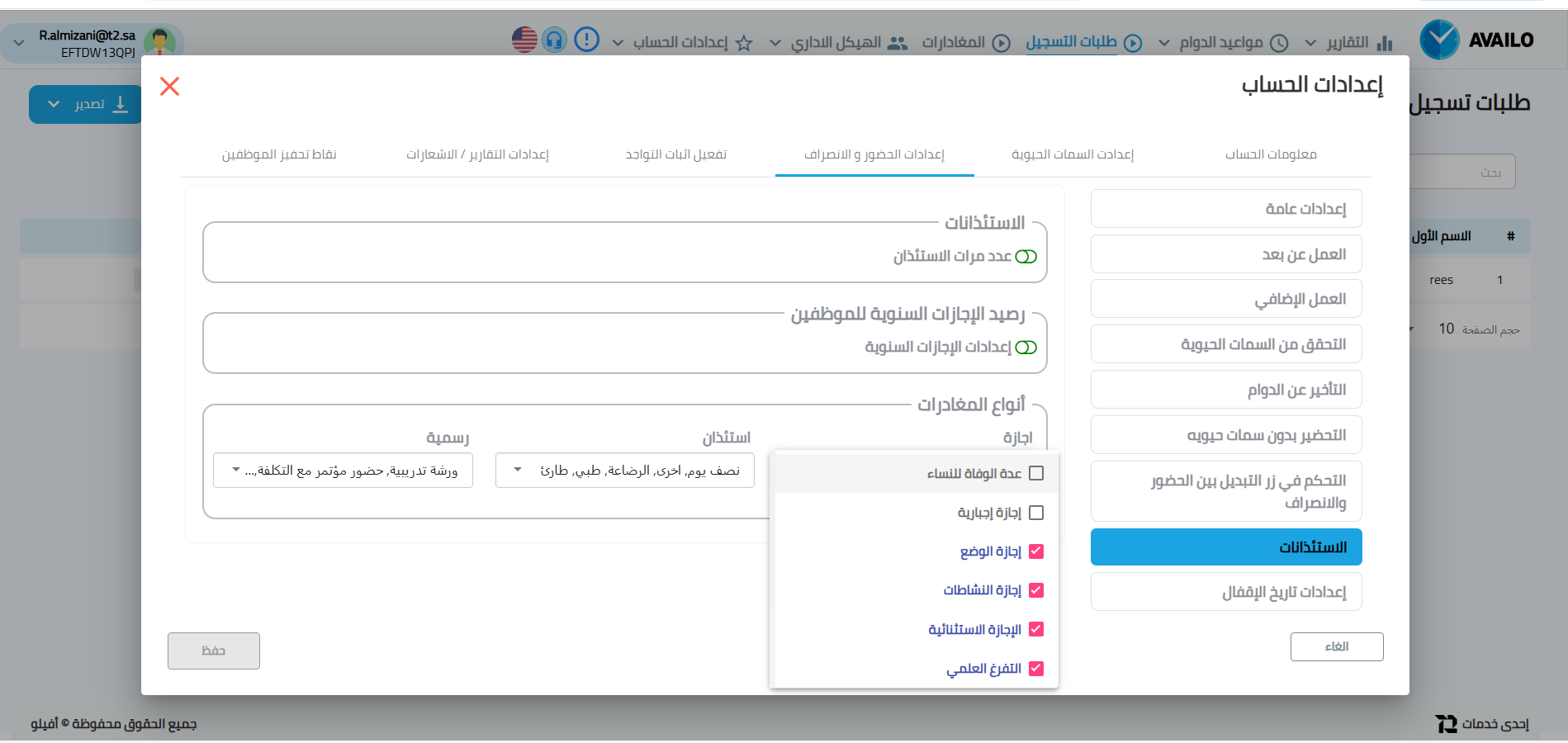1568x743 pixels.
Task: Click the reports bar chart icon
Action: [1385, 42]
